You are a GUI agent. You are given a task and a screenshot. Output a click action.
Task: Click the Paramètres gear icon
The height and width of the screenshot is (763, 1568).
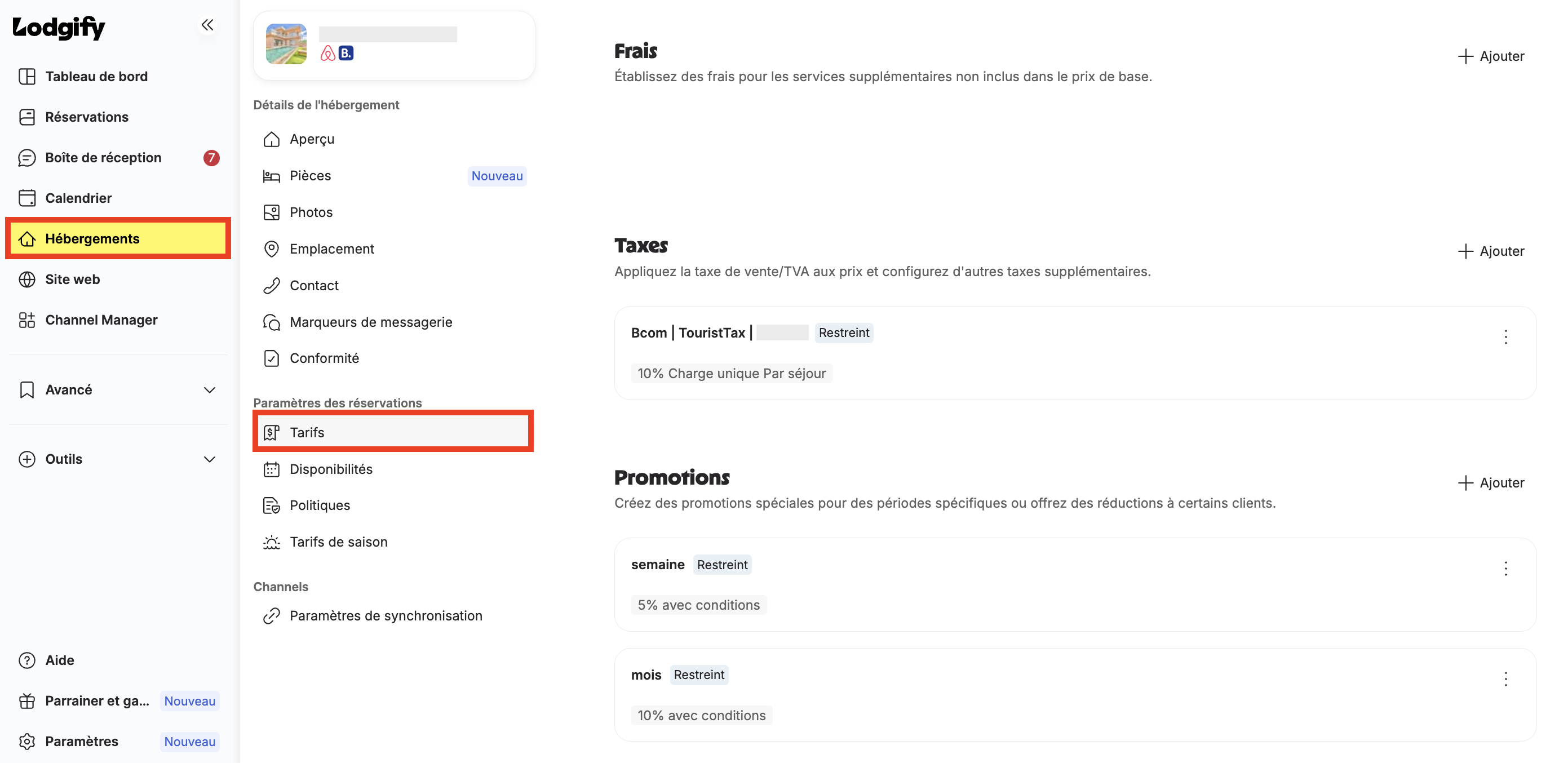tap(27, 741)
